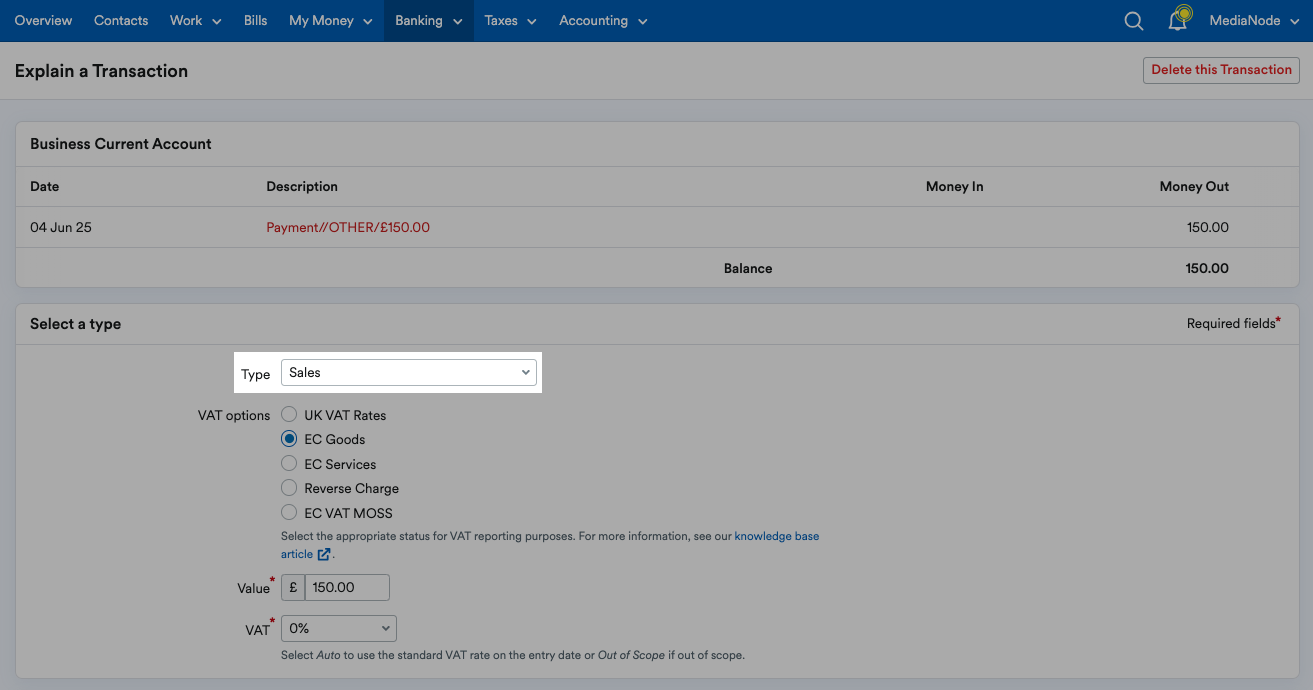Click the Money In column header
Viewport: 1313px width, 690px height.
pyautogui.click(x=954, y=187)
